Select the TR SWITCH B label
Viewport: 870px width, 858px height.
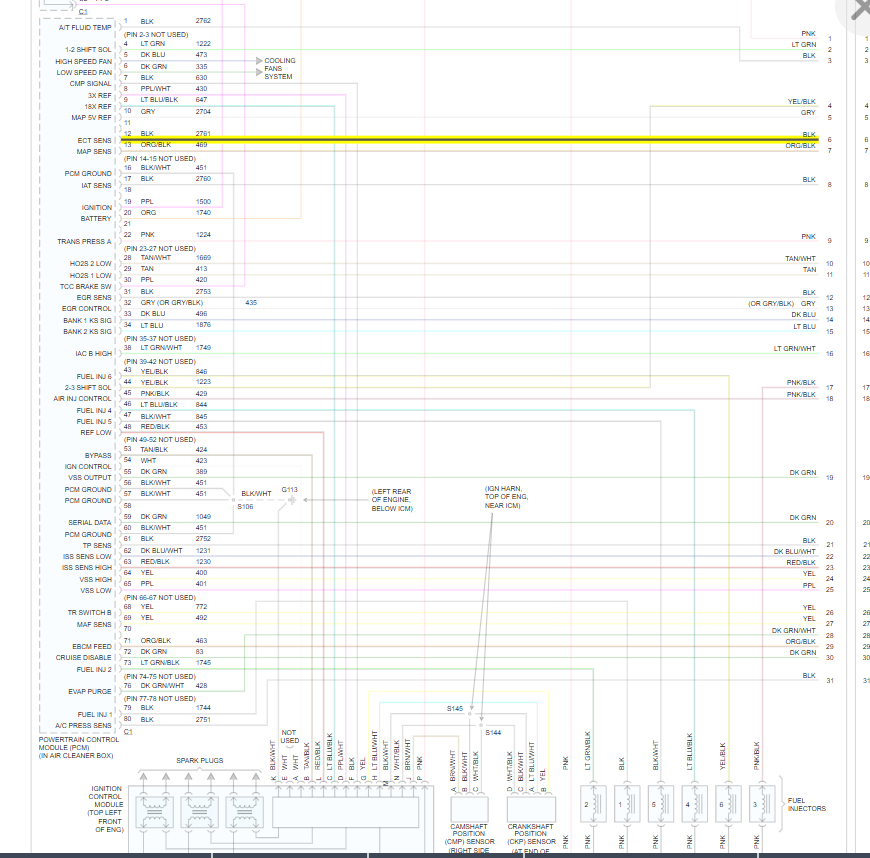(89, 613)
